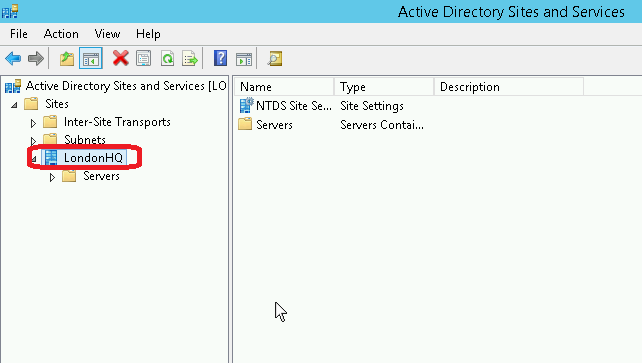Toggle Show/Hide Console Tree icon
Viewport: 642px width, 363px height.
click(x=90, y=59)
